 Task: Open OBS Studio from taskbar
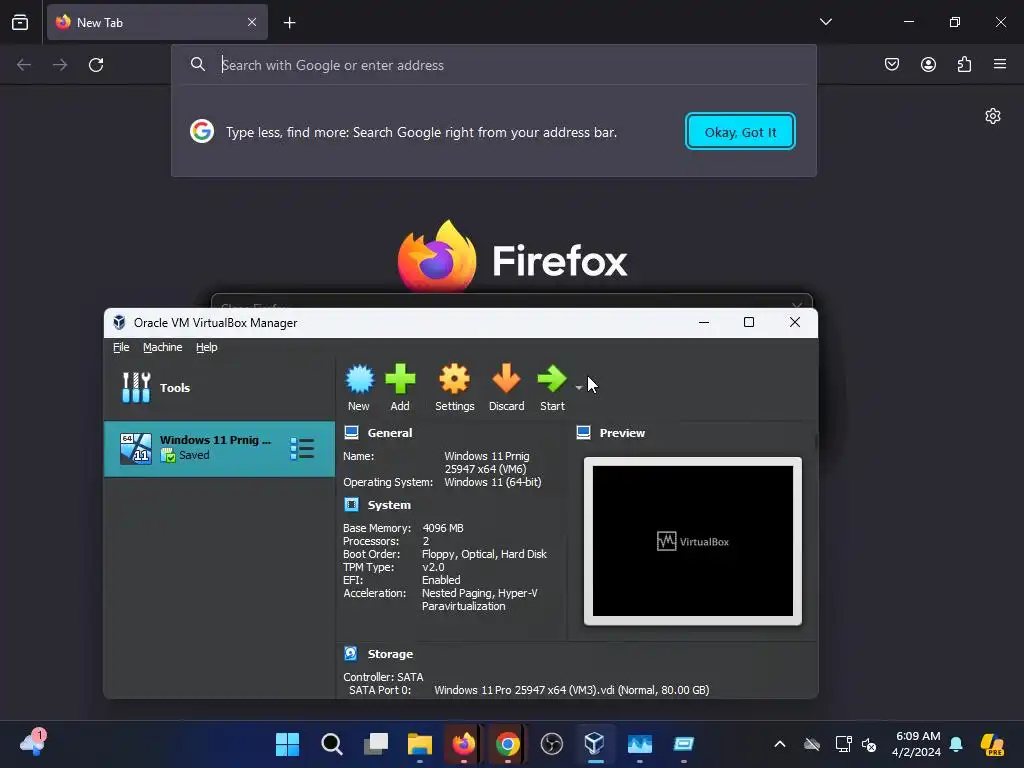point(552,744)
